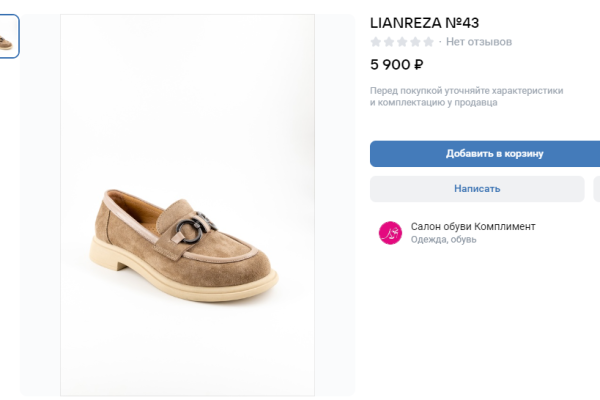Click the second rating star
This screenshot has width=600, height=400.
click(x=389, y=42)
